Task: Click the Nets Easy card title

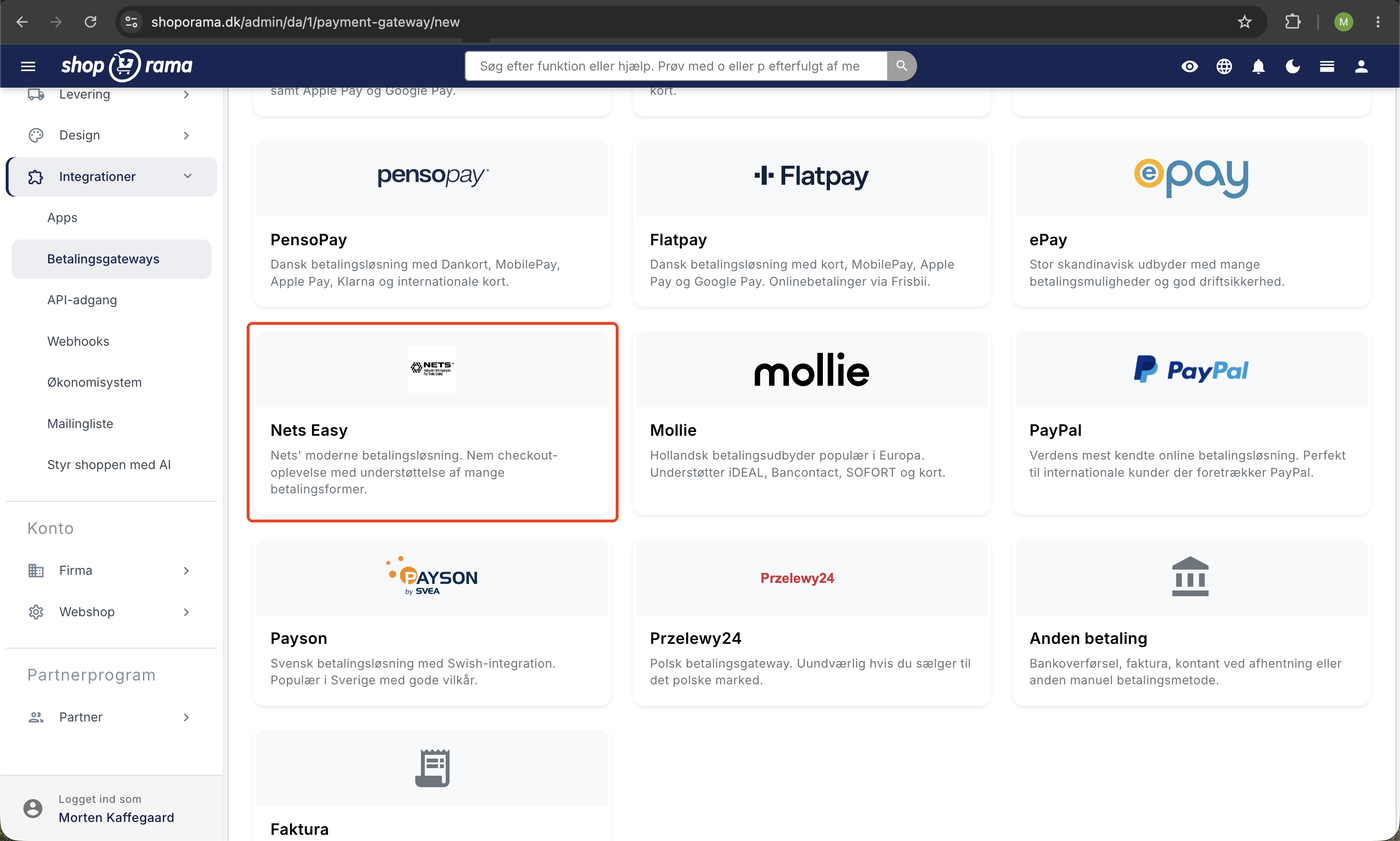Action: (309, 430)
